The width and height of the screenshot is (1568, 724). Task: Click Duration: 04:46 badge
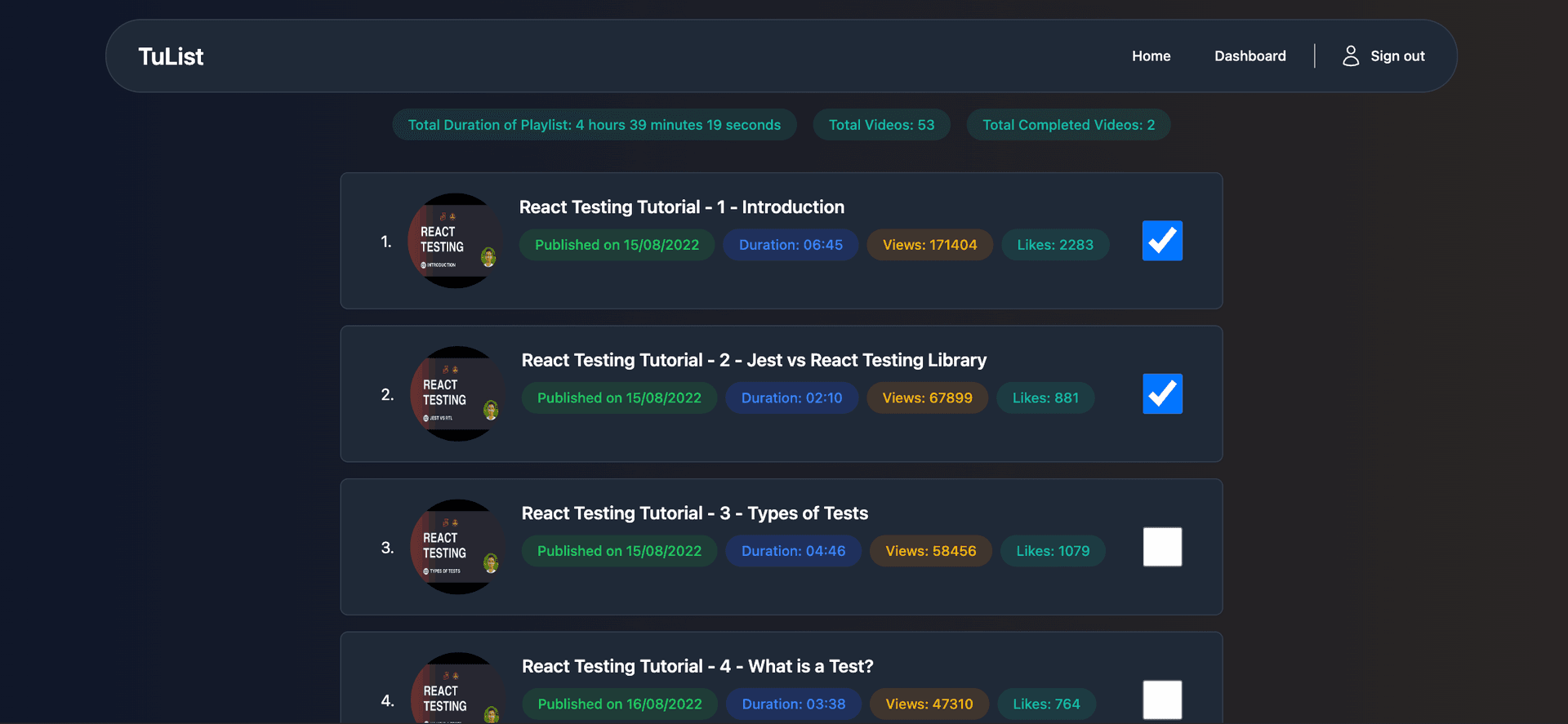pos(793,551)
